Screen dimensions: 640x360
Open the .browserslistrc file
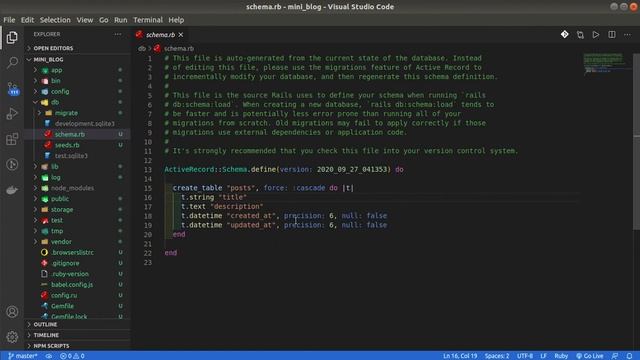point(78,252)
